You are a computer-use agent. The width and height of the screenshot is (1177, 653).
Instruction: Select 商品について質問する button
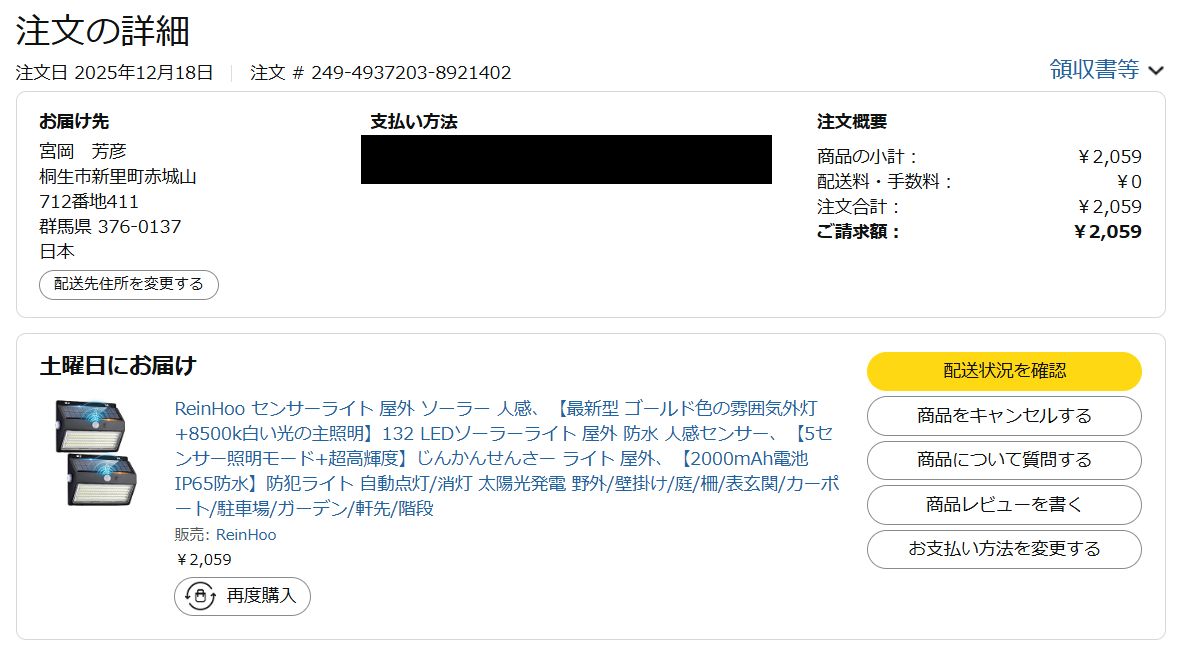click(1003, 460)
